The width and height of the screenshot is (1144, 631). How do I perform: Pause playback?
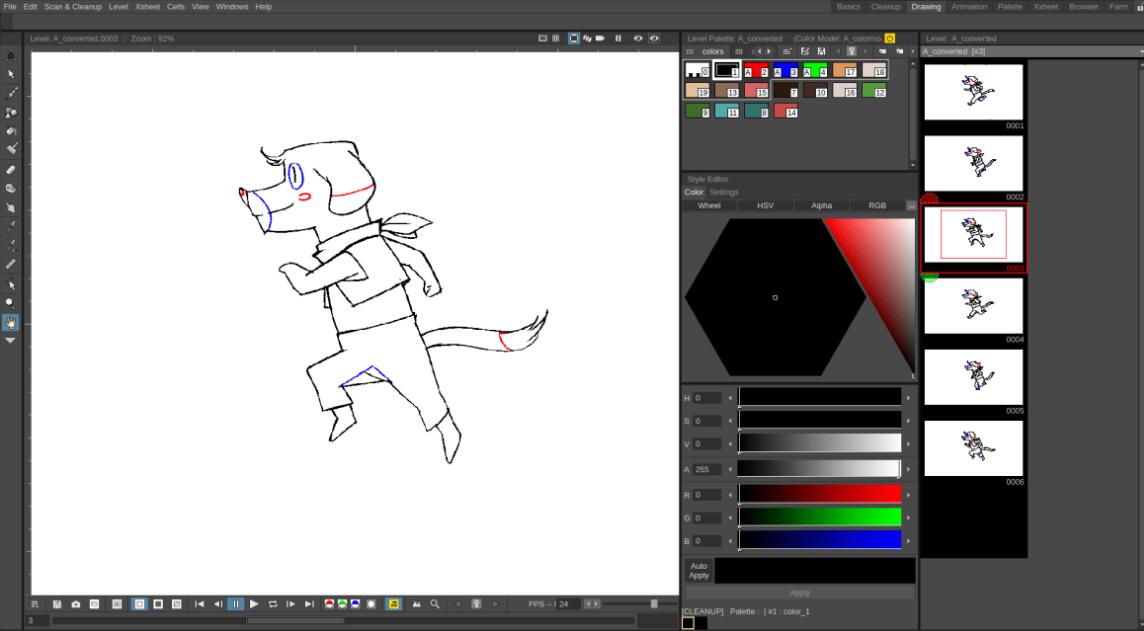click(x=236, y=604)
